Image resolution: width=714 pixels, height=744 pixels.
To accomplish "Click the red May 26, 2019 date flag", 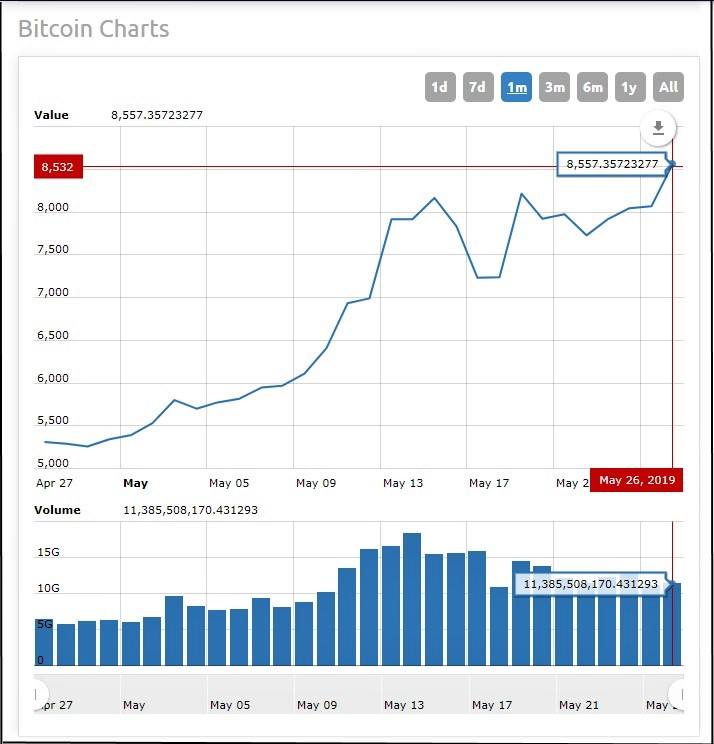I will 637,481.
